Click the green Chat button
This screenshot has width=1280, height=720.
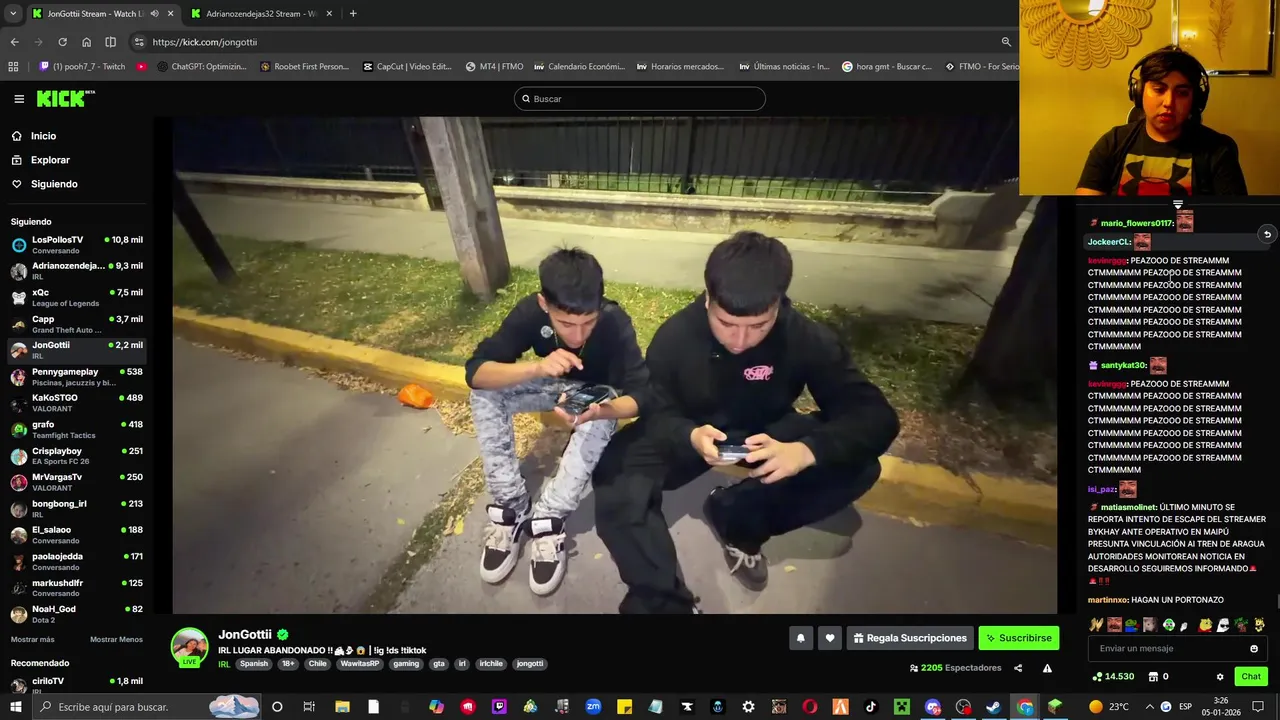point(1251,677)
